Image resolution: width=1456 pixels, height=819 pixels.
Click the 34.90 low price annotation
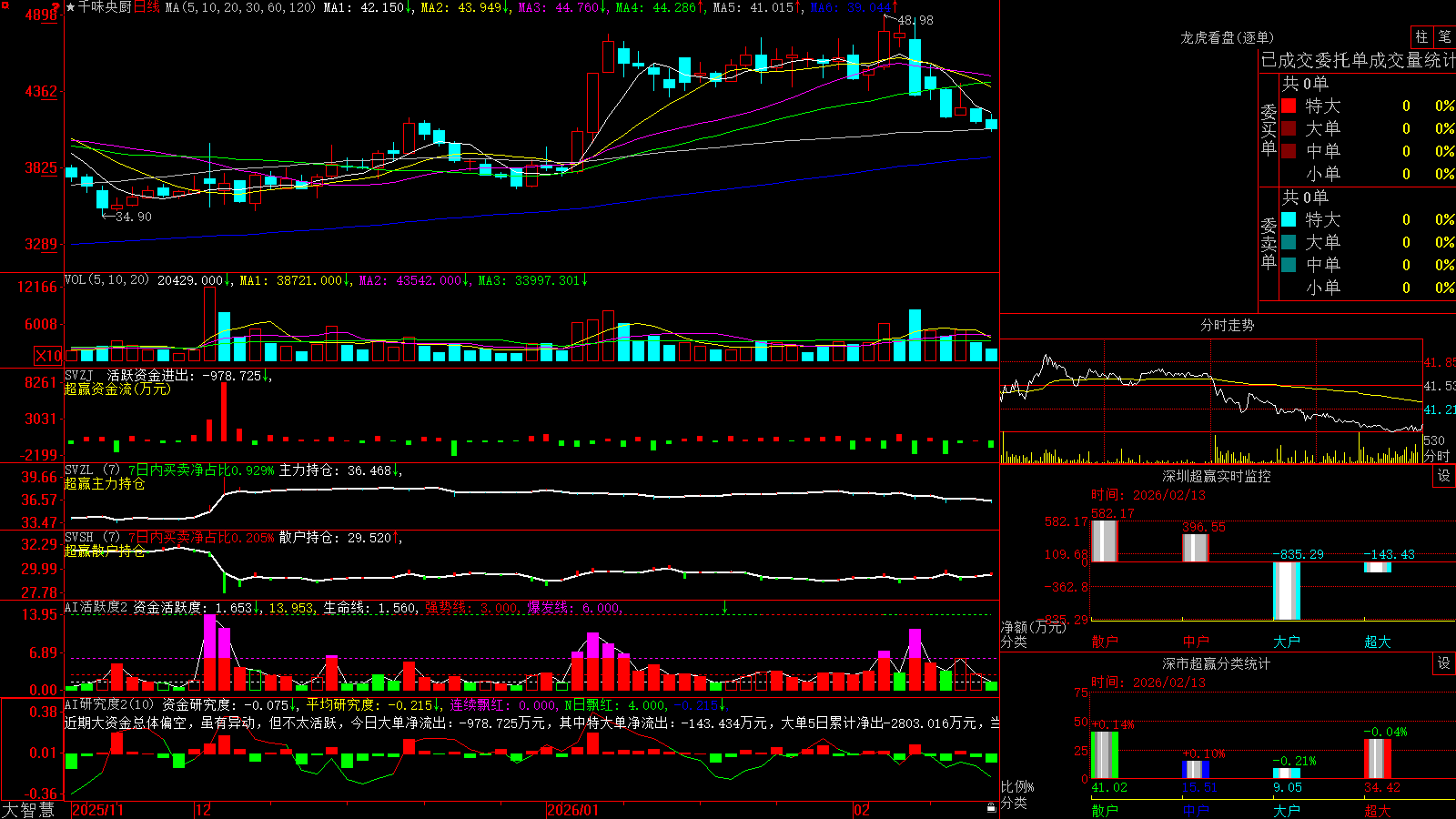click(x=134, y=217)
